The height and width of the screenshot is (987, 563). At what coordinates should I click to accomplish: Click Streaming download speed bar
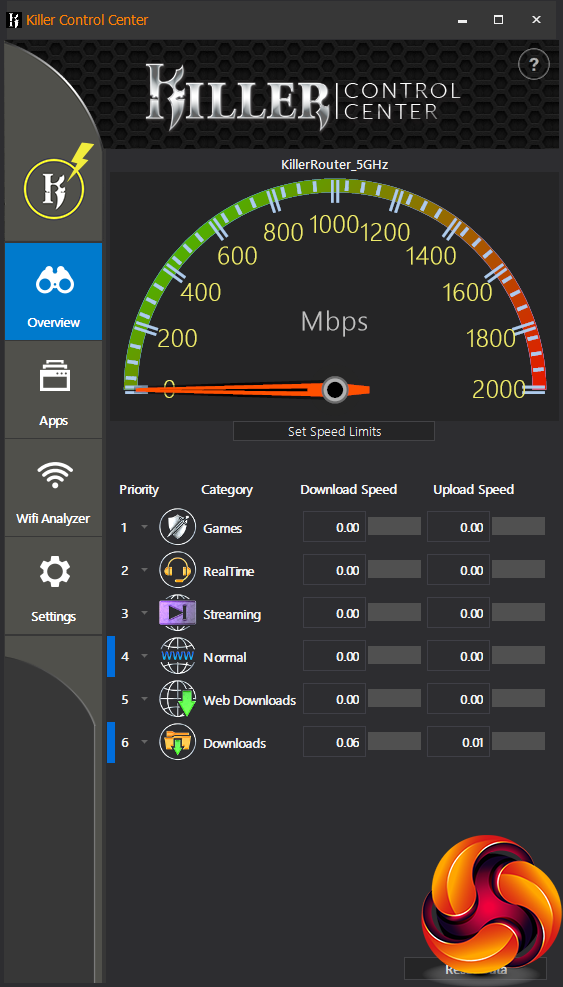[x=394, y=612]
